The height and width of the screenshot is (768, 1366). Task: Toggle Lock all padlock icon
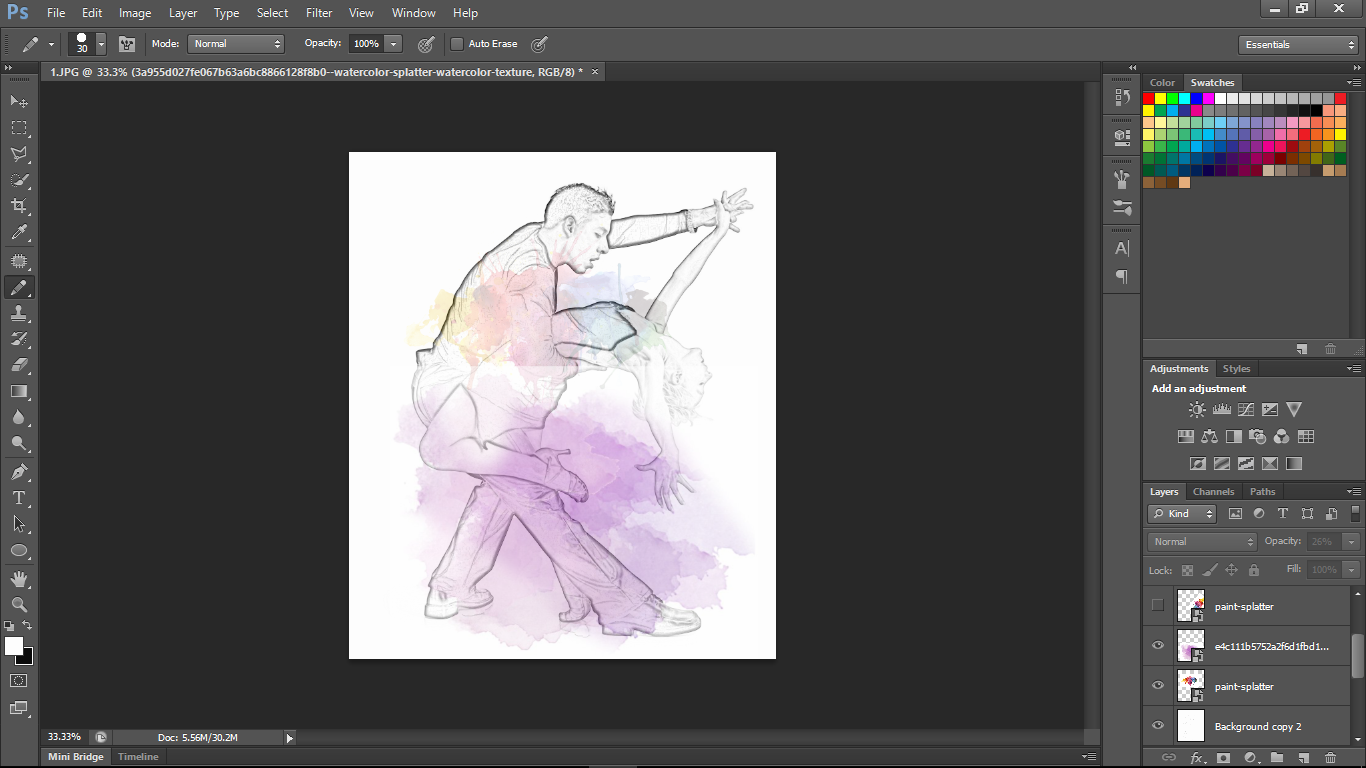[1253, 570]
